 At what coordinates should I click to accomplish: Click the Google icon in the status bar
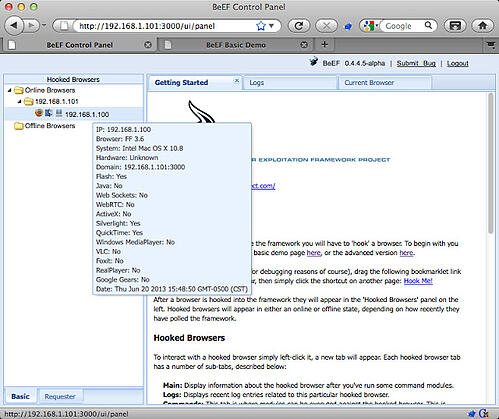(x=484, y=414)
